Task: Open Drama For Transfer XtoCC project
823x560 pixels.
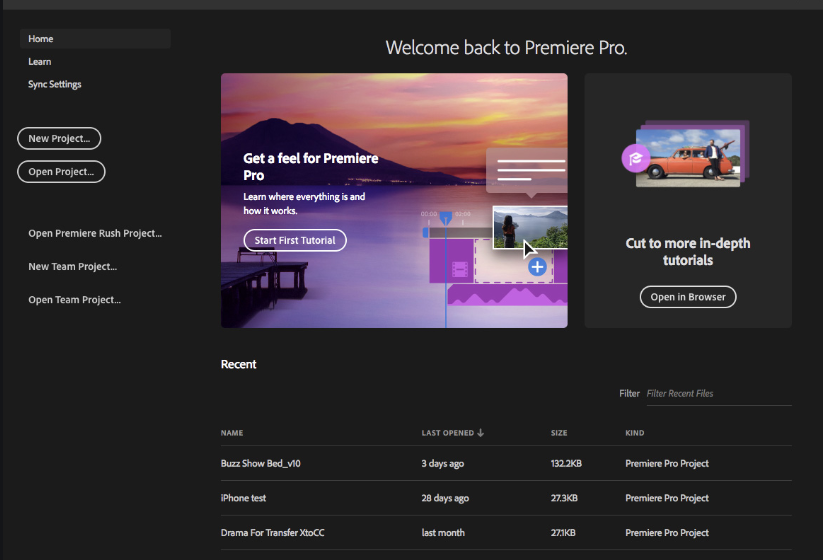Action: tap(272, 533)
